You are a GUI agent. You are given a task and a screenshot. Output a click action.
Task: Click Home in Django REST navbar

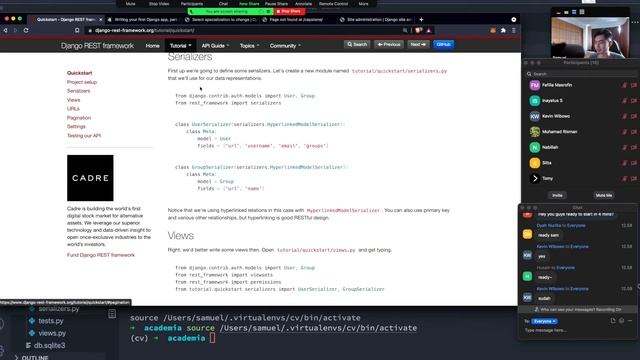153,46
